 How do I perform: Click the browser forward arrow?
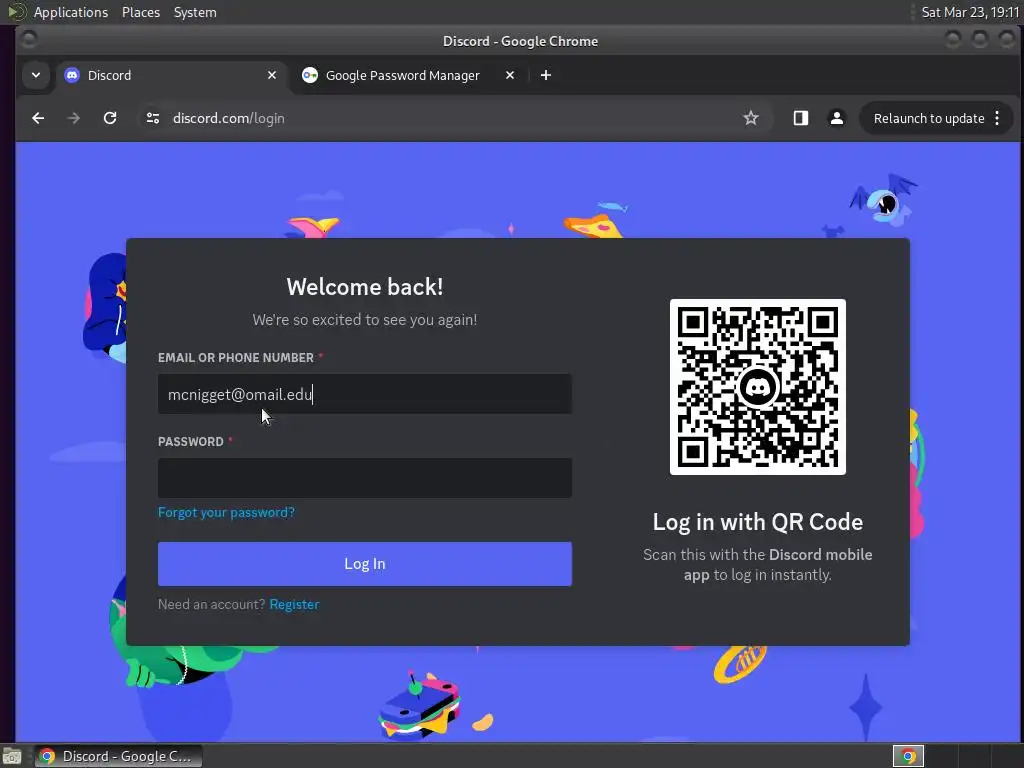click(74, 118)
